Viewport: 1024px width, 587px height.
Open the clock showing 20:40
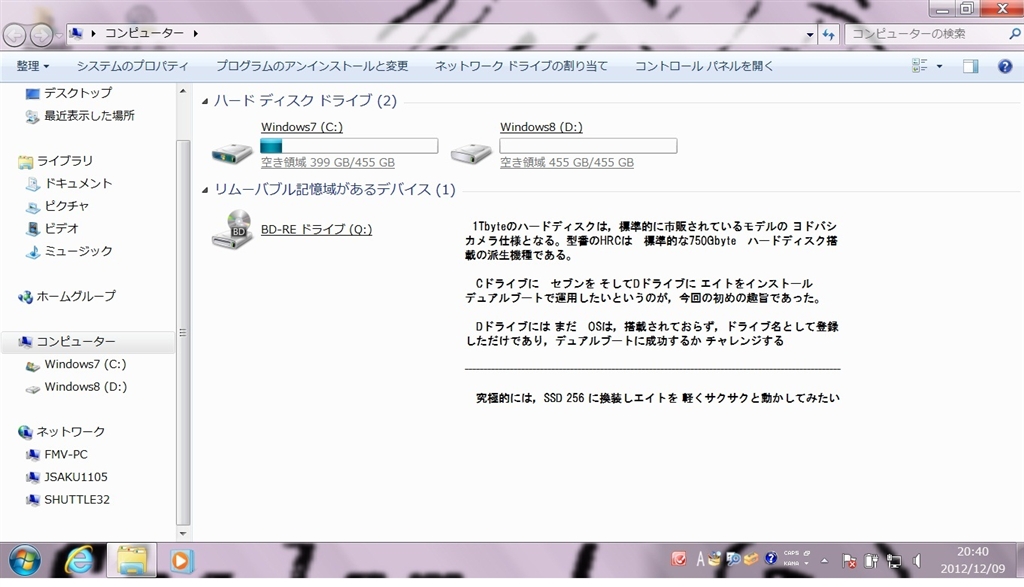[x=972, y=560]
